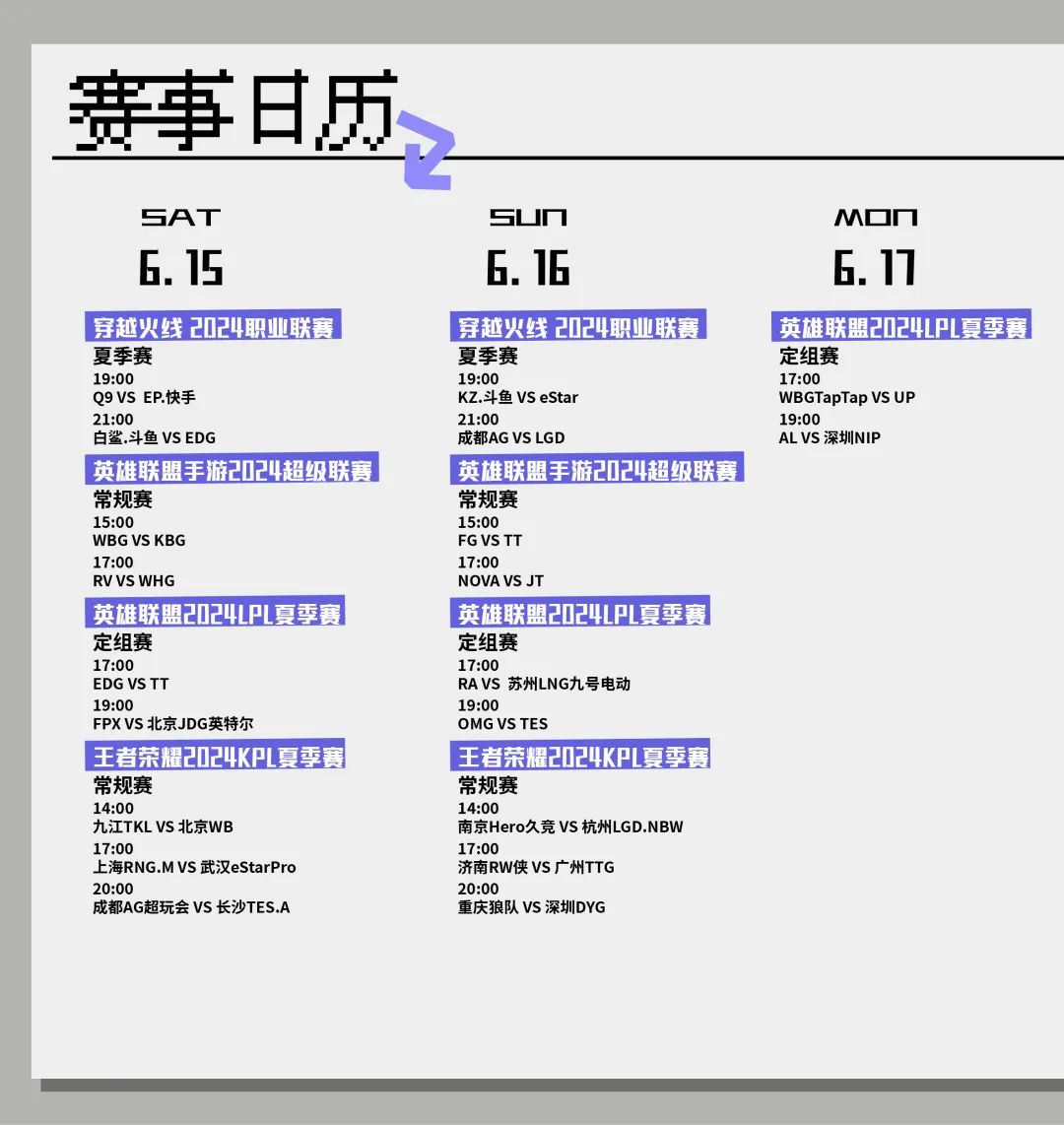The height and width of the screenshot is (1125, 1064).
Task: Click the 赛事日历 title text
Action: (x=233, y=109)
